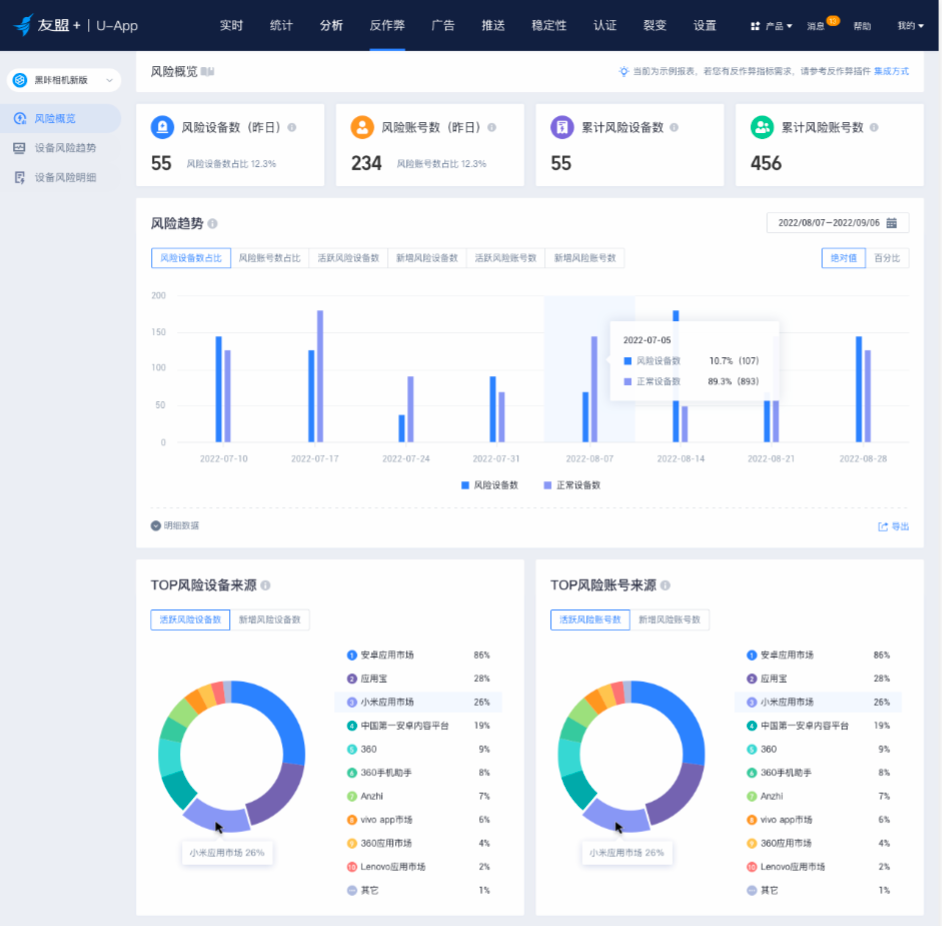Expand 明细数据 chevron icon
Image resolution: width=942 pixels, height=926 pixels.
(x=156, y=526)
